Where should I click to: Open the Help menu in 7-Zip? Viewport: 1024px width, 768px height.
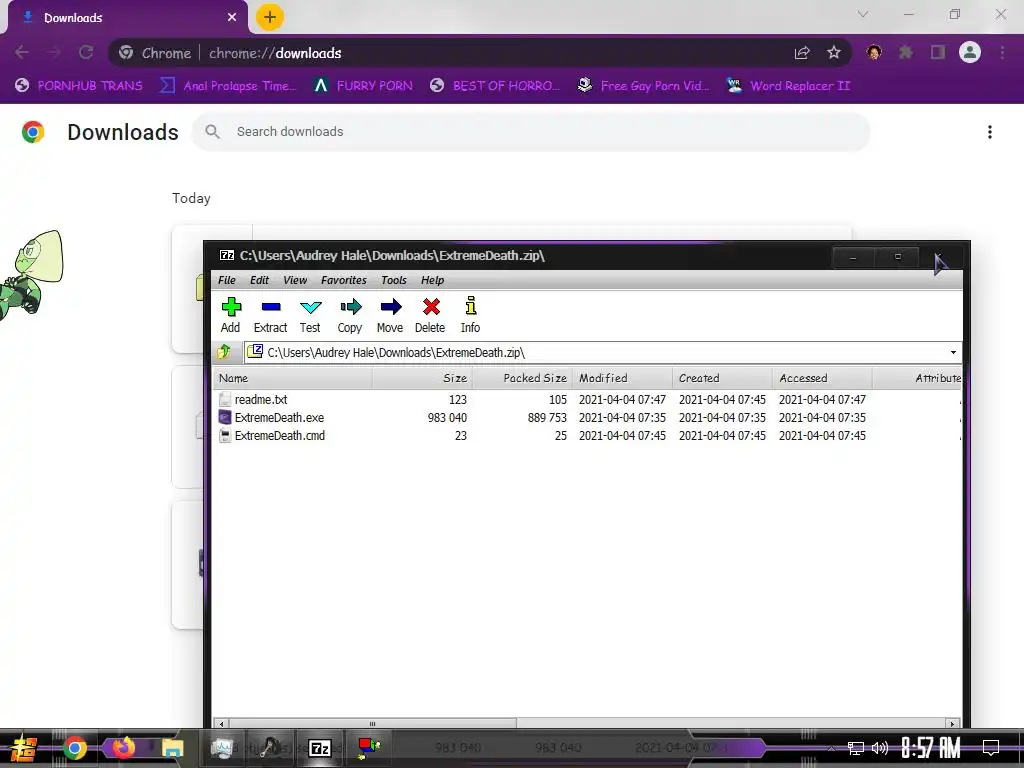(432, 280)
